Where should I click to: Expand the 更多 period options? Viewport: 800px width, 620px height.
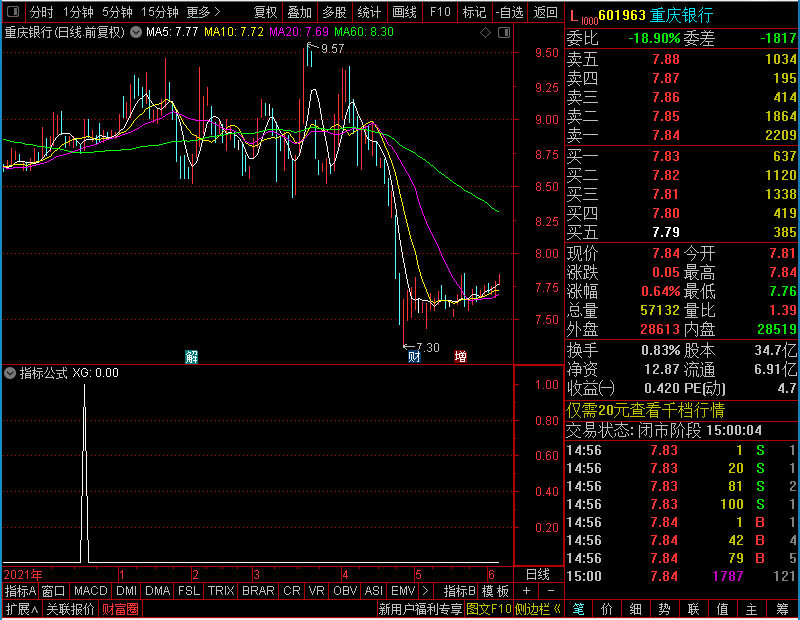[x=203, y=12]
